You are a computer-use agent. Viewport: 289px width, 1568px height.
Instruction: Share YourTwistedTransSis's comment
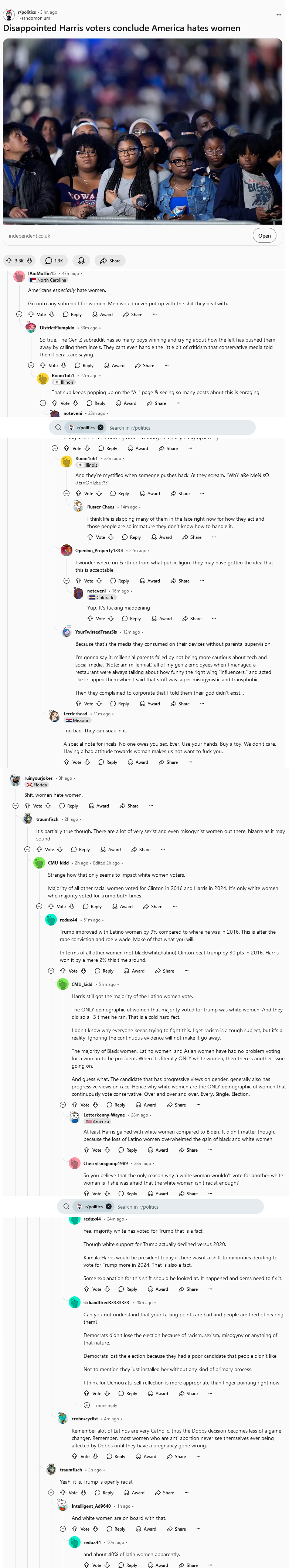coord(180,704)
